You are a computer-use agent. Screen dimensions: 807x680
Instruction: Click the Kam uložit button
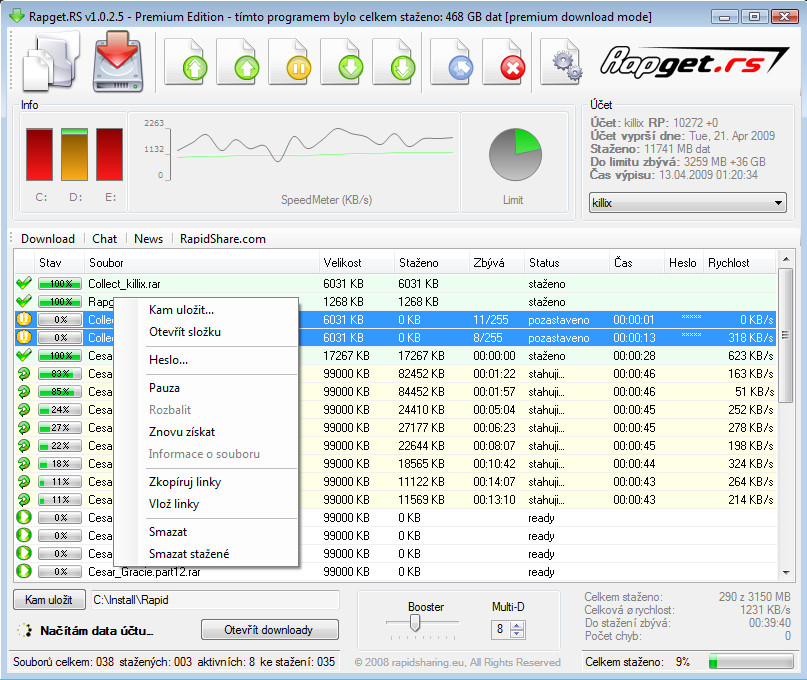click(x=49, y=600)
